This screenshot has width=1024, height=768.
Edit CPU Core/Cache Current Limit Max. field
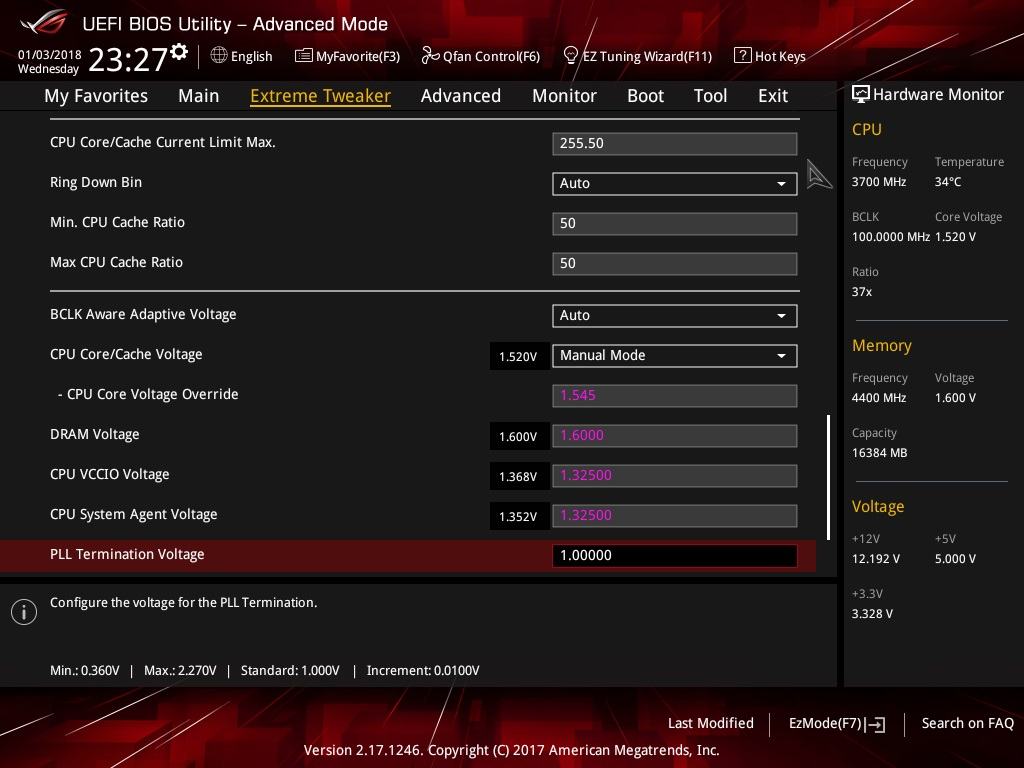674,144
